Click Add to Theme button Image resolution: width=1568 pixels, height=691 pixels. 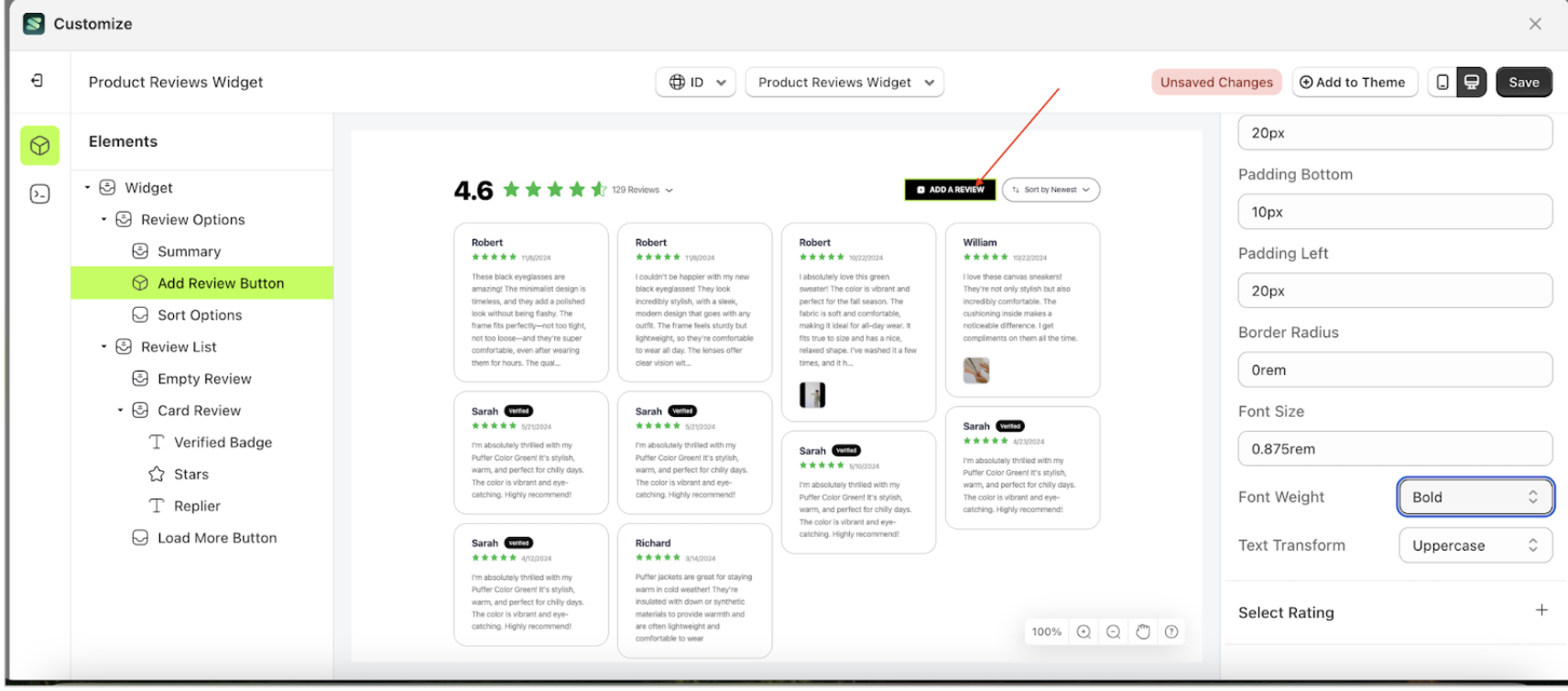pyautogui.click(x=1355, y=82)
